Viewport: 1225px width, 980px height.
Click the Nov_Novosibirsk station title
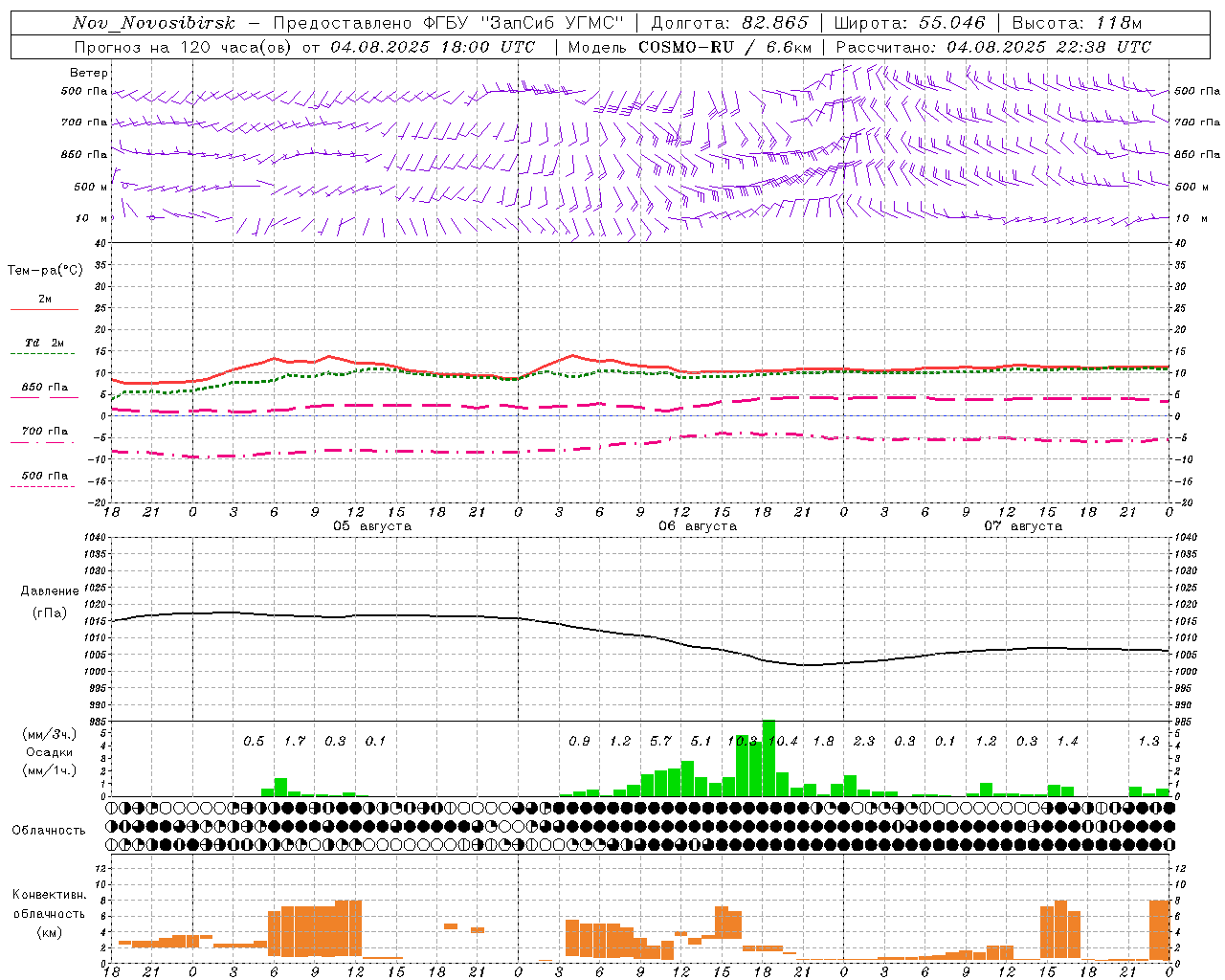pyautogui.click(x=153, y=23)
